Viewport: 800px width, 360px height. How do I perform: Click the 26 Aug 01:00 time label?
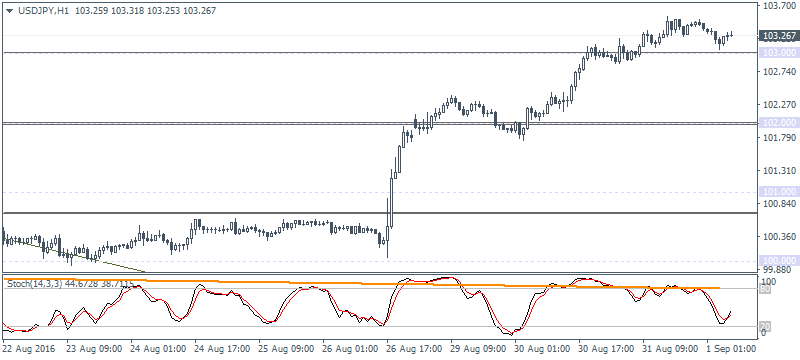pyautogui.click(x=351, y=349)
